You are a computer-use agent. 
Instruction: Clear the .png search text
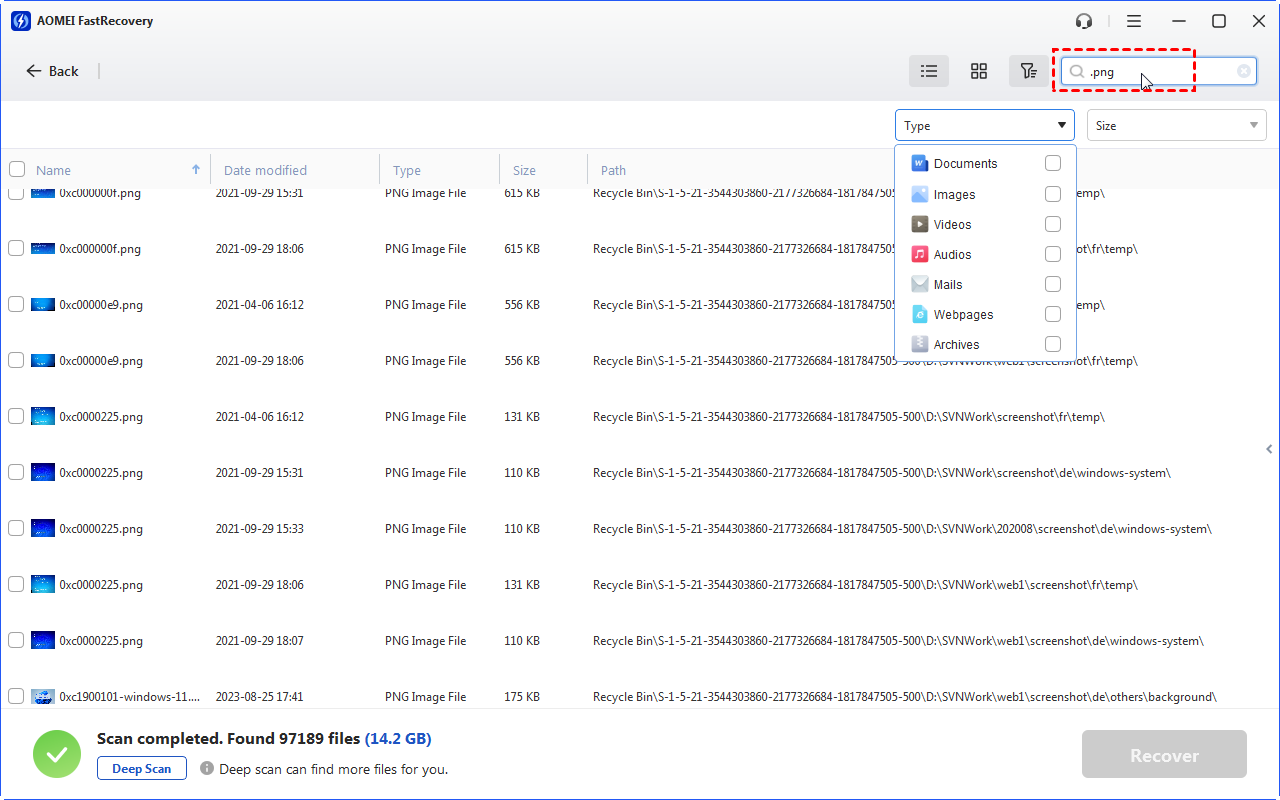tap(1244, 71)
